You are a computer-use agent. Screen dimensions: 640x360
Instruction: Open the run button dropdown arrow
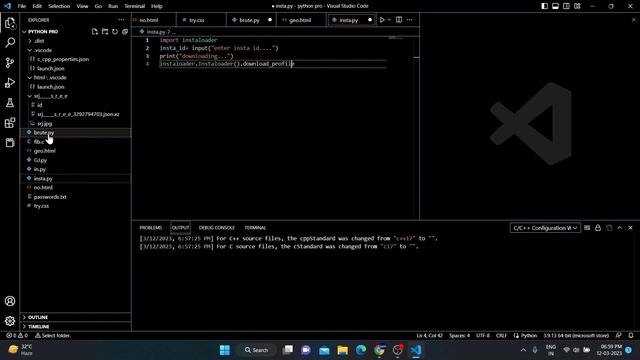389,20
